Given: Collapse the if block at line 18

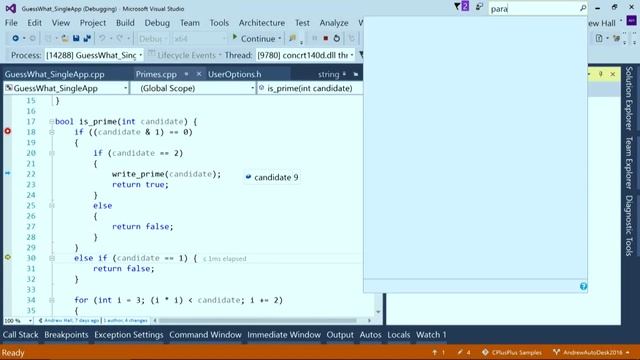Looking at the screenshot, I should tap(51, 132).
